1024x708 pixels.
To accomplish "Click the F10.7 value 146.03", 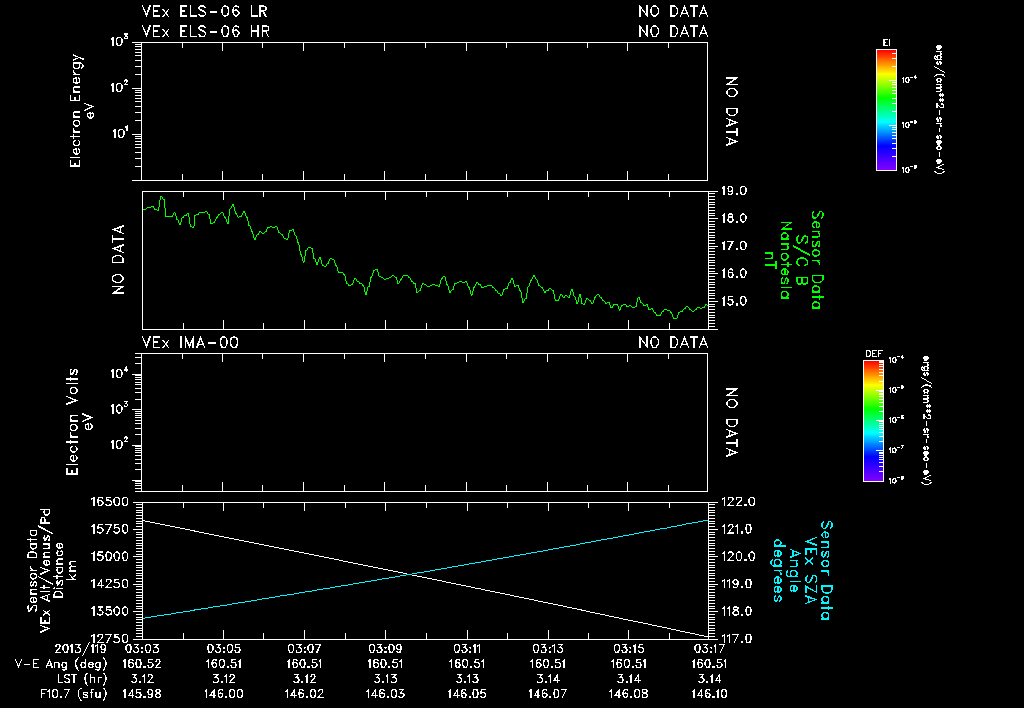I will point(385,694).
